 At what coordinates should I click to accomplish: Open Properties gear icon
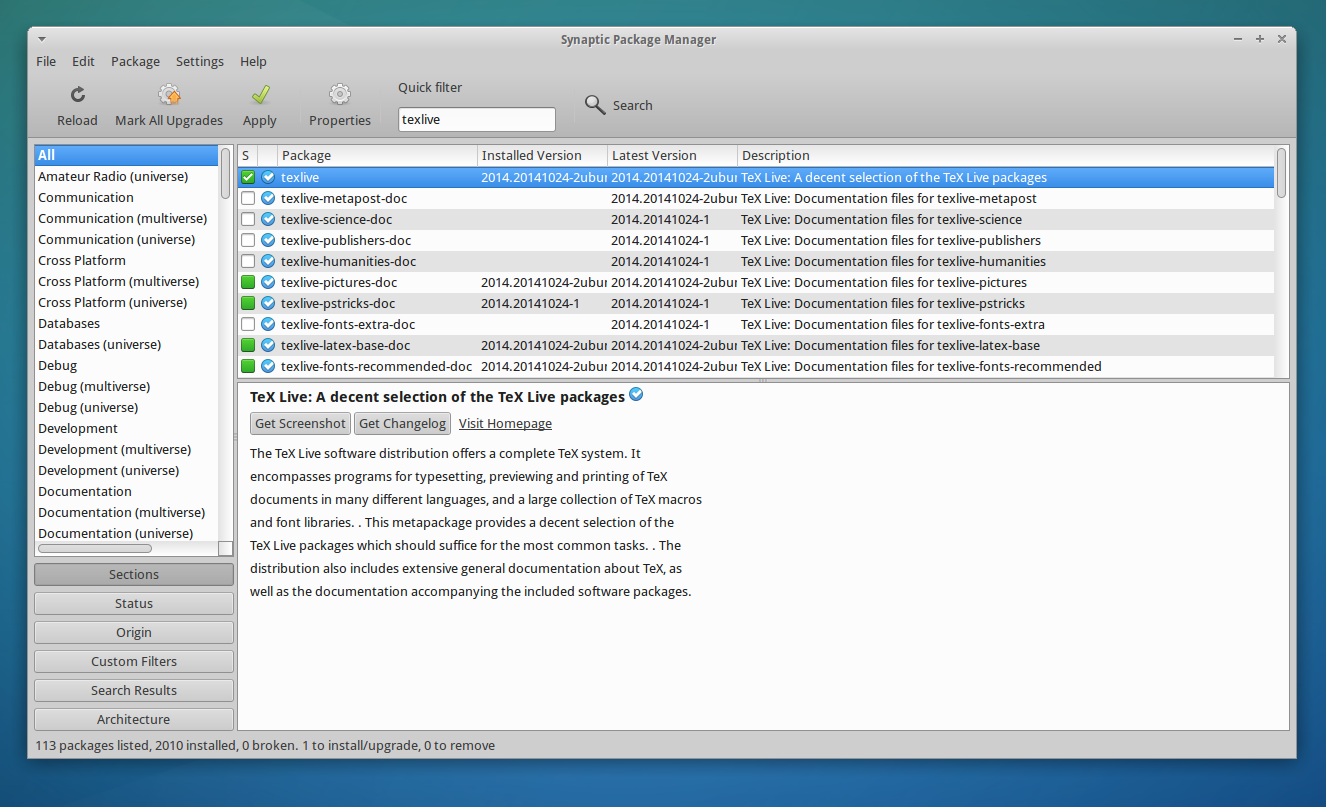(x=340, y=95)
